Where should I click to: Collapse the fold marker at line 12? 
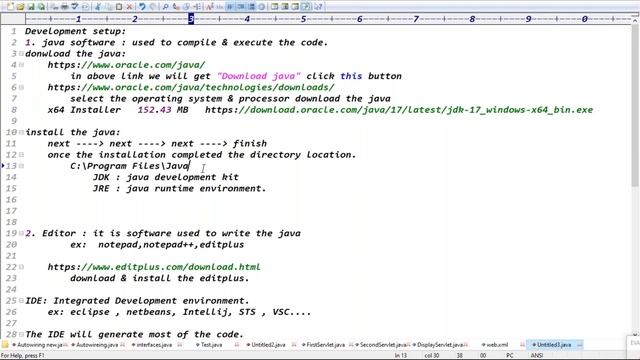click(21, 155)
